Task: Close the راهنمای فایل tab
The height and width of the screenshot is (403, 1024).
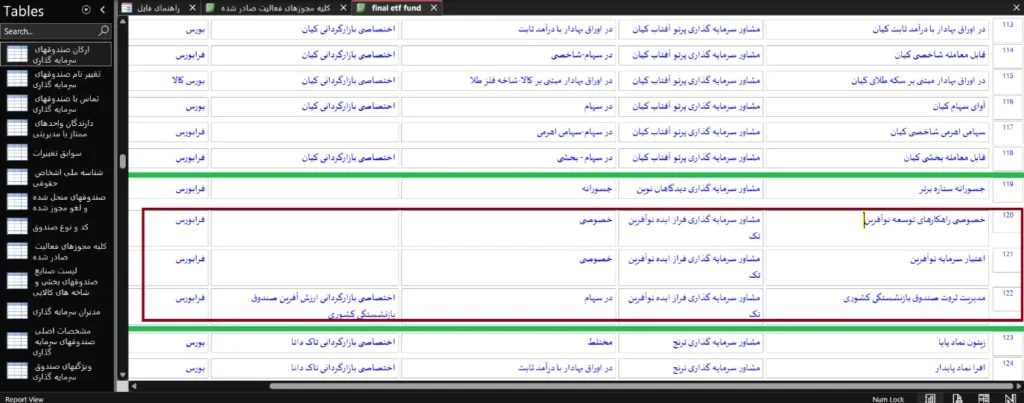Action: [191, 8]
